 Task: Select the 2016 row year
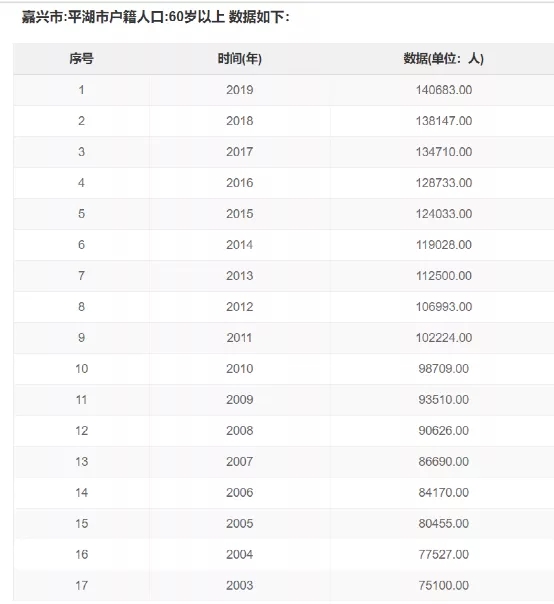click(x=240, y=183)
